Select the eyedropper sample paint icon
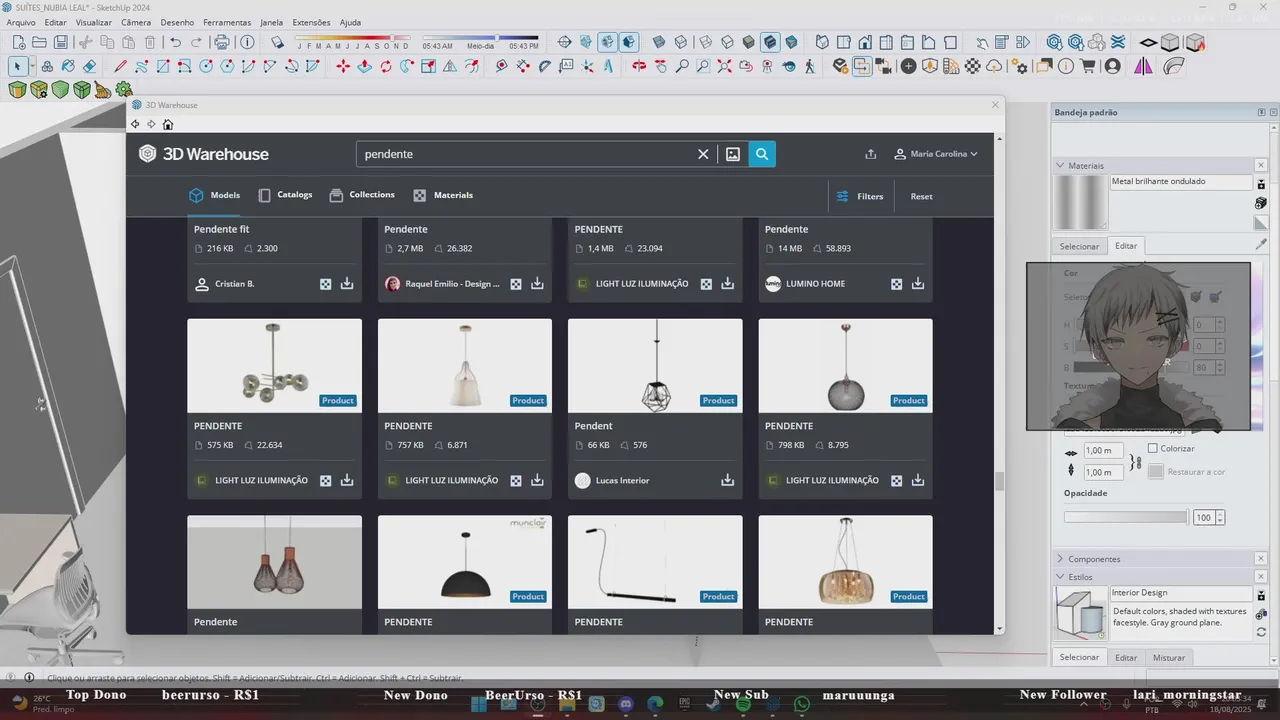The image size is (1280, 720). pos(1261,244)
